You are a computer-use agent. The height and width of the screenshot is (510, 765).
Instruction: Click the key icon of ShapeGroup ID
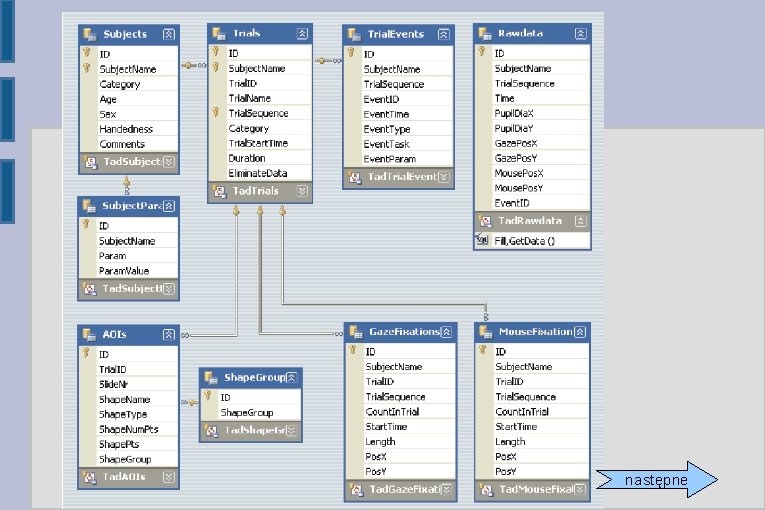(x=208, y=396)
